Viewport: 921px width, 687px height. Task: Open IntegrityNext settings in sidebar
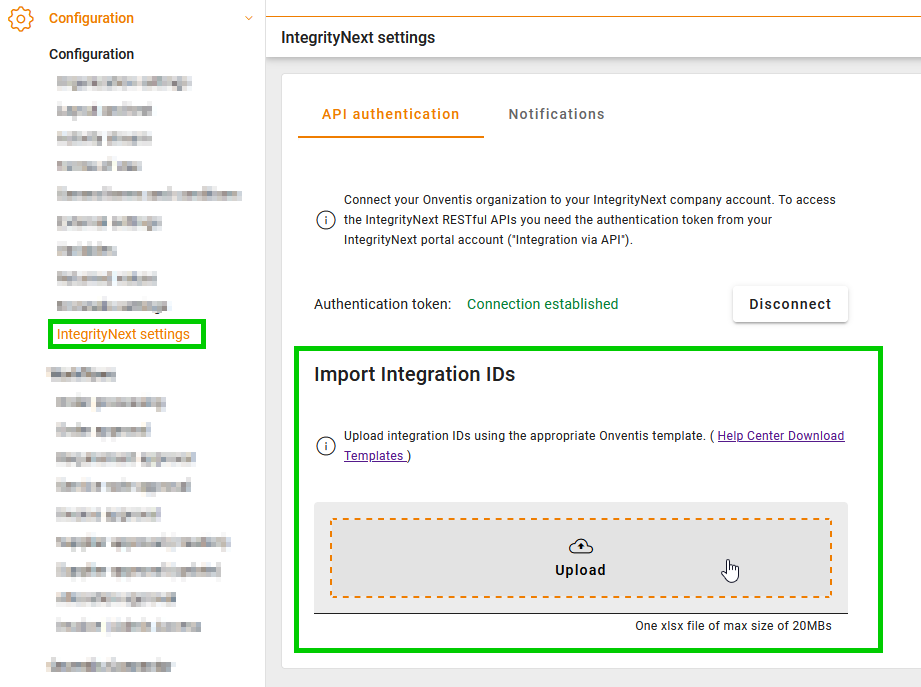123,334
